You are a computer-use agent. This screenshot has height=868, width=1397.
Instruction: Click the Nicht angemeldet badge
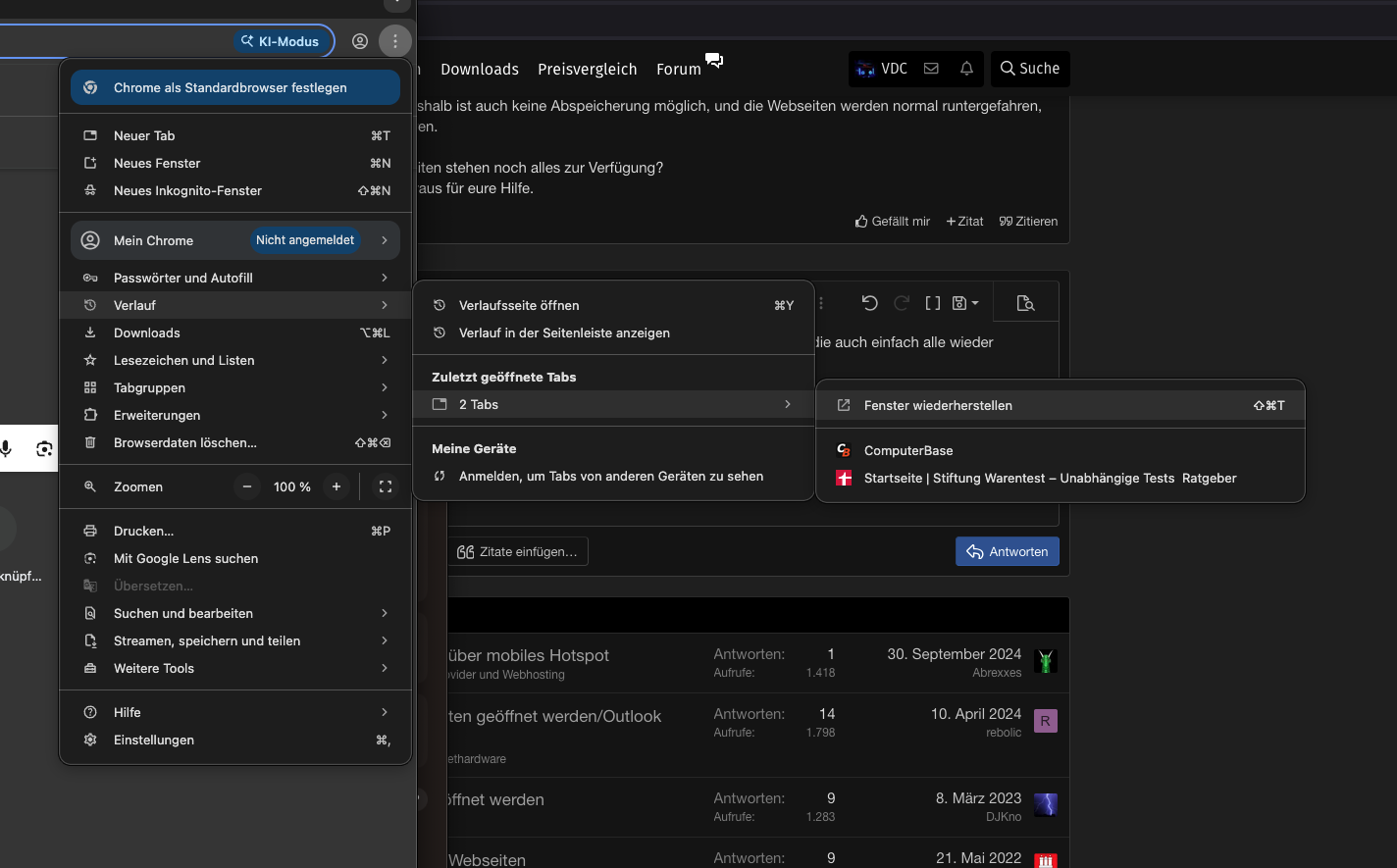click(x=305, y=240)
